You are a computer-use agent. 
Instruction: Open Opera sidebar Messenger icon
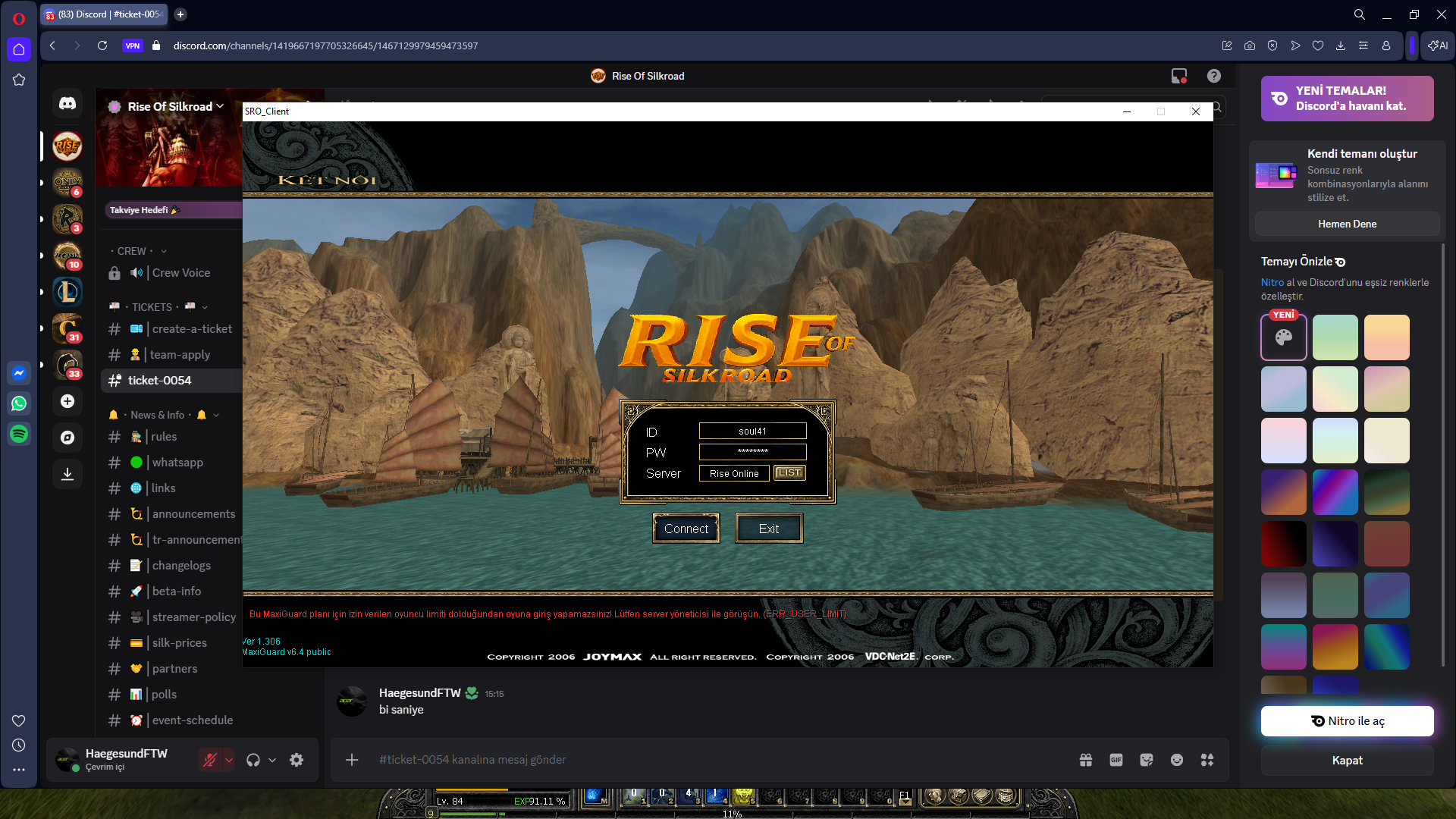pyautogui.click(x=19, y=373)
